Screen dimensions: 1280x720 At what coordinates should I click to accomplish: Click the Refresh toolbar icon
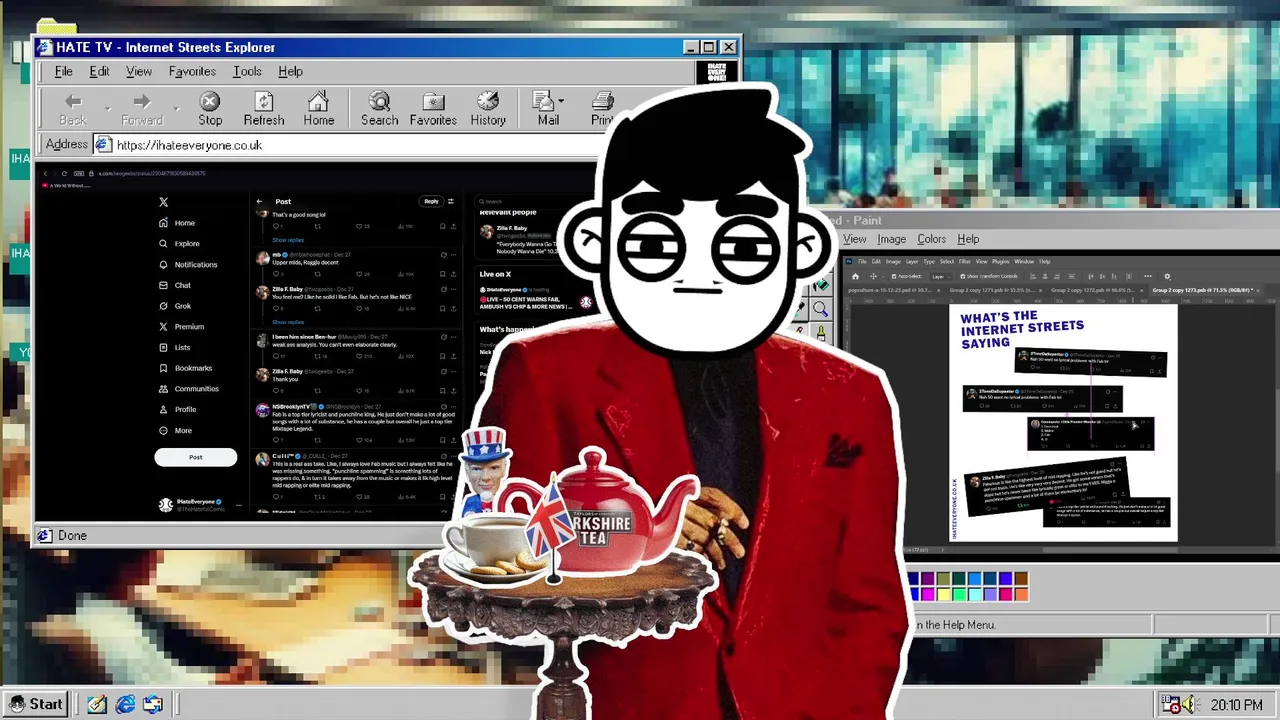[x=264, y=109]
